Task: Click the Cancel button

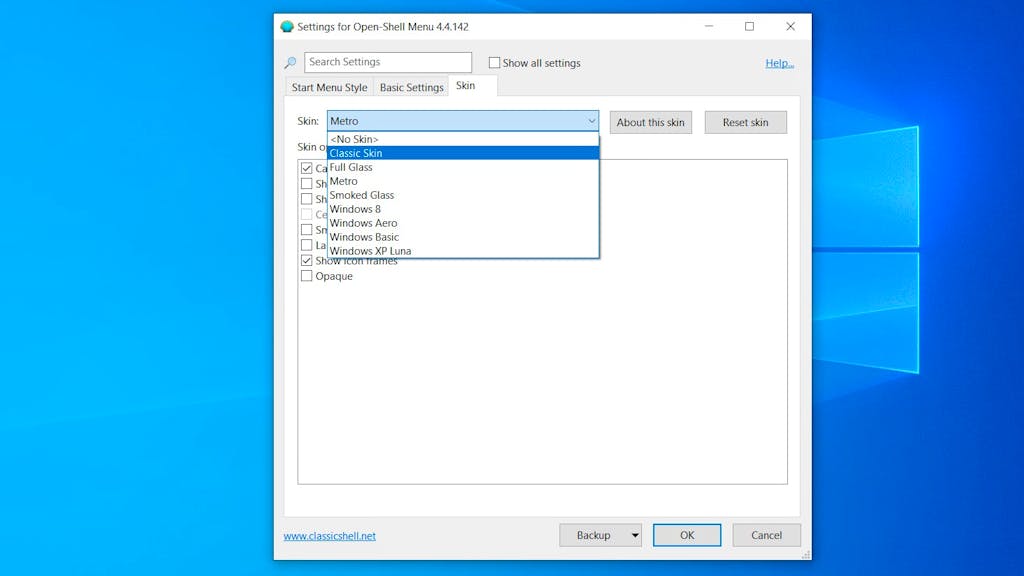Action: tap(766, 535)
